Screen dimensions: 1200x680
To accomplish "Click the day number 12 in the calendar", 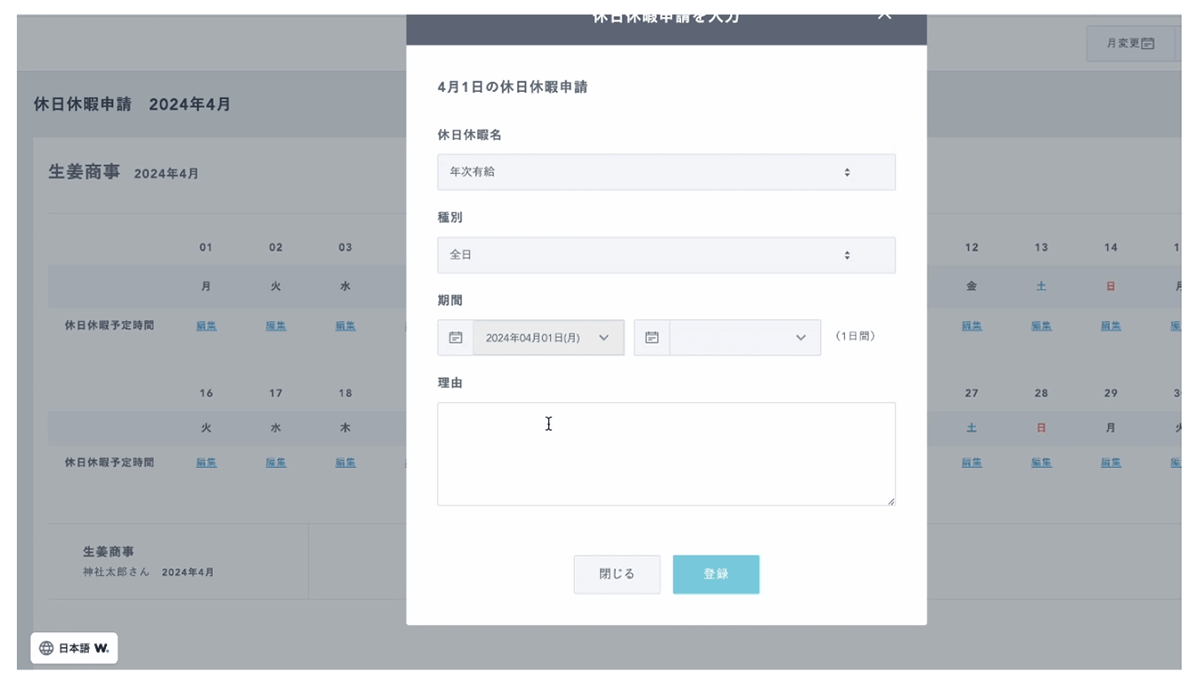I will click(x=972, y=248).
